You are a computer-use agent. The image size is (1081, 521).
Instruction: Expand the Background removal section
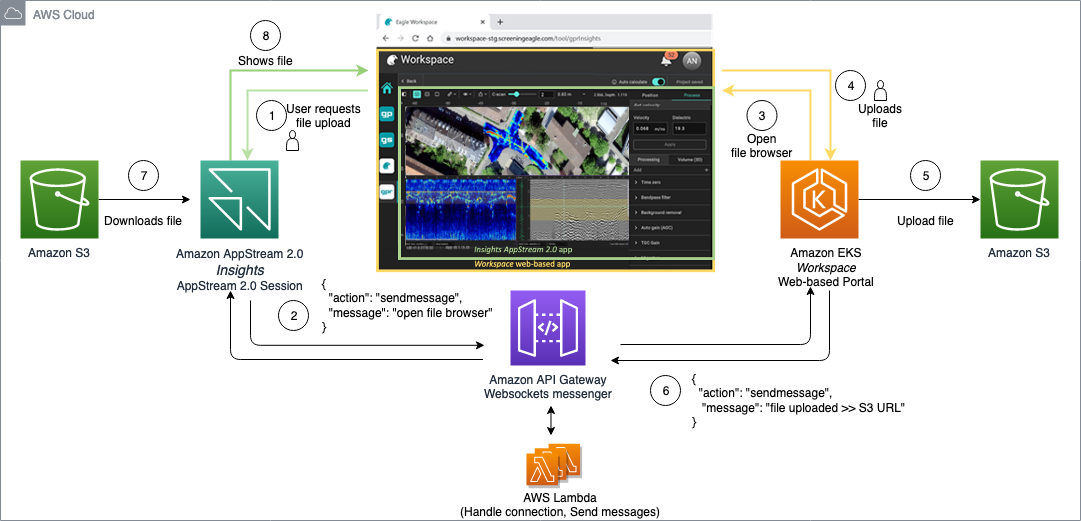point(671,212)
